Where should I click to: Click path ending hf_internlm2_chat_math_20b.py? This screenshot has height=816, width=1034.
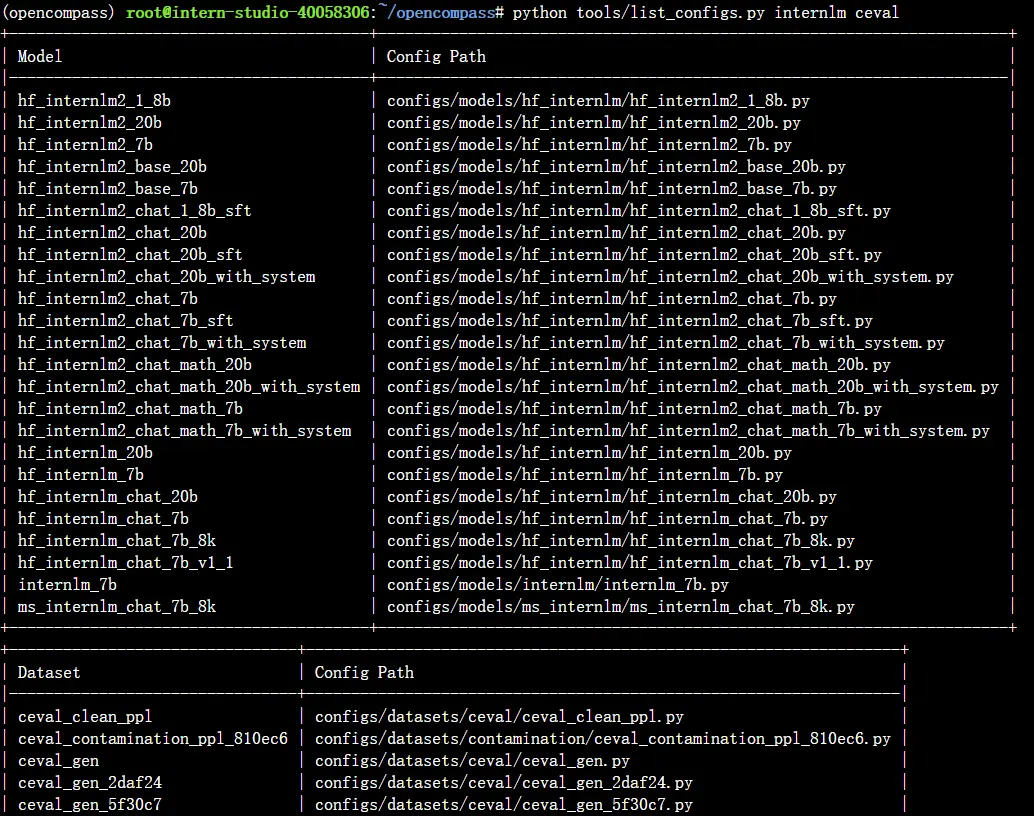638,364
